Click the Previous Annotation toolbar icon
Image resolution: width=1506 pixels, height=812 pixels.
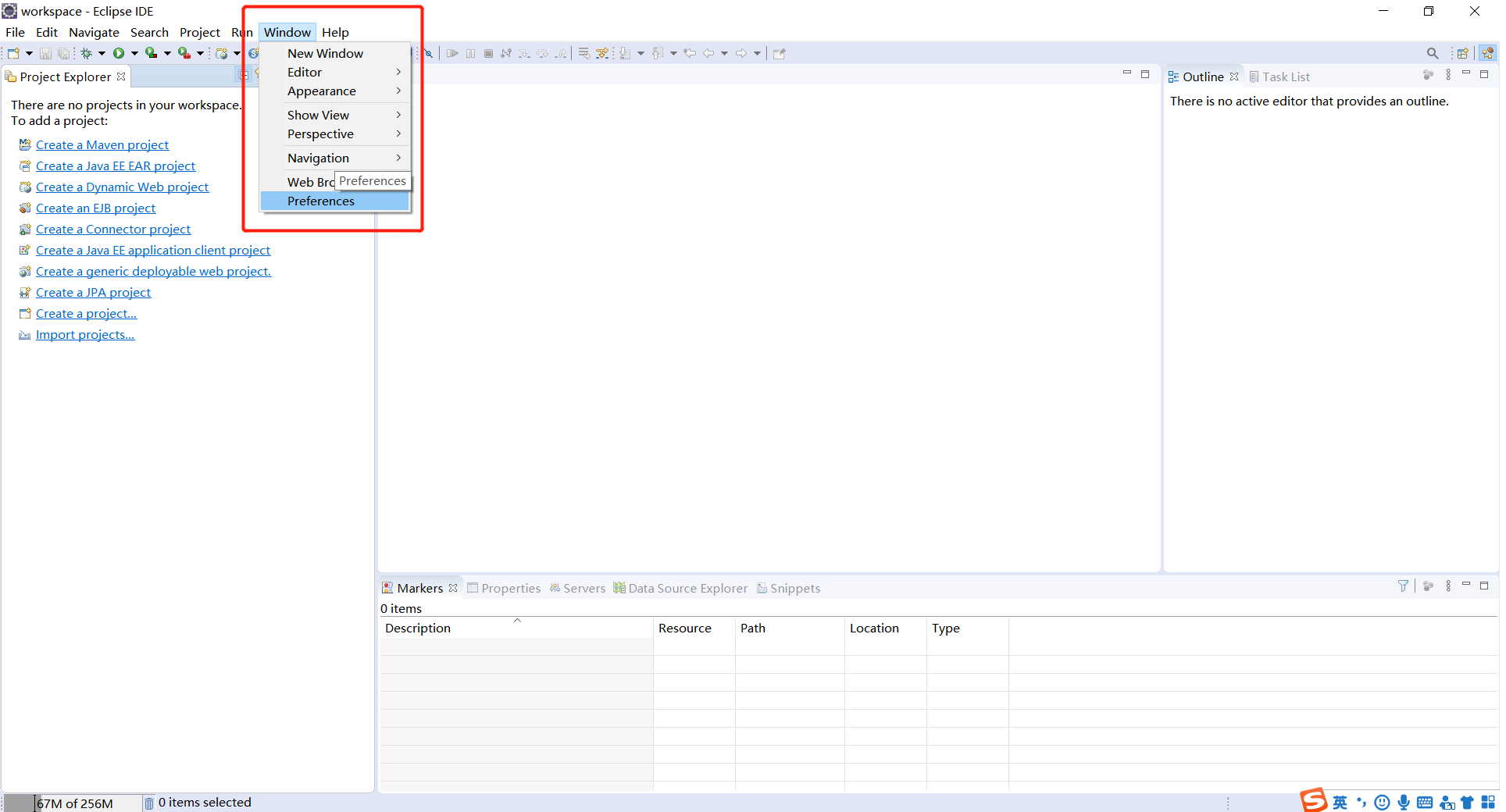tap(658, 53)
